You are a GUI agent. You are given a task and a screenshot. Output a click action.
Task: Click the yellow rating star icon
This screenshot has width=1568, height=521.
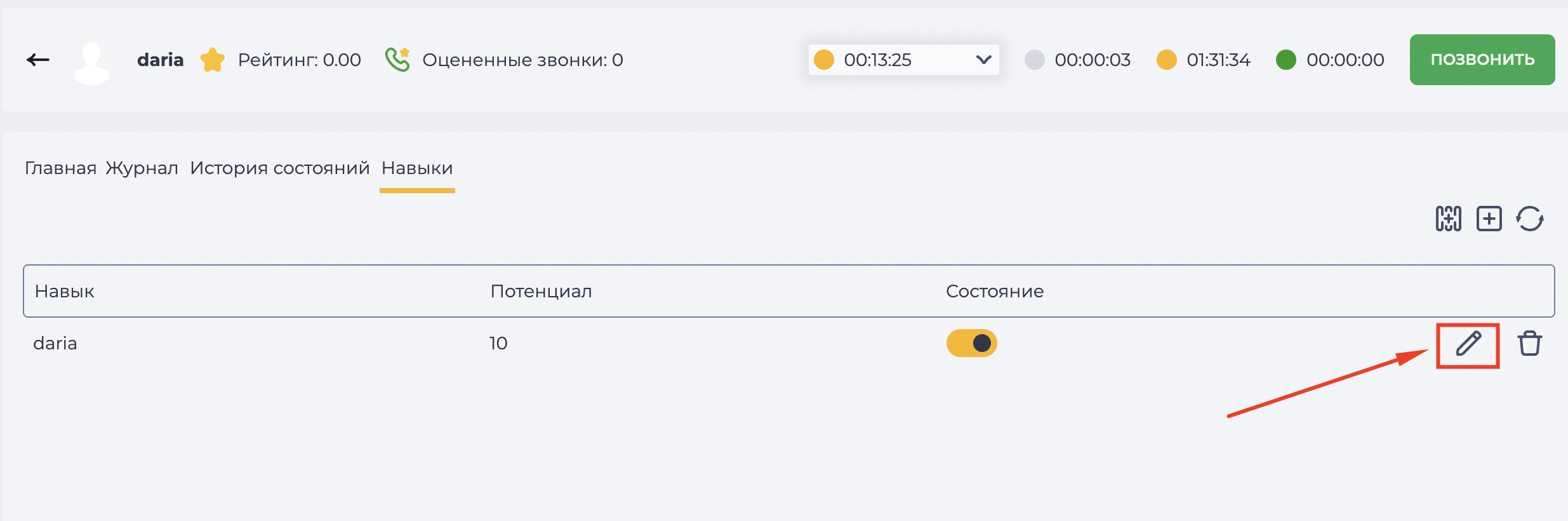tap(213, 60)
